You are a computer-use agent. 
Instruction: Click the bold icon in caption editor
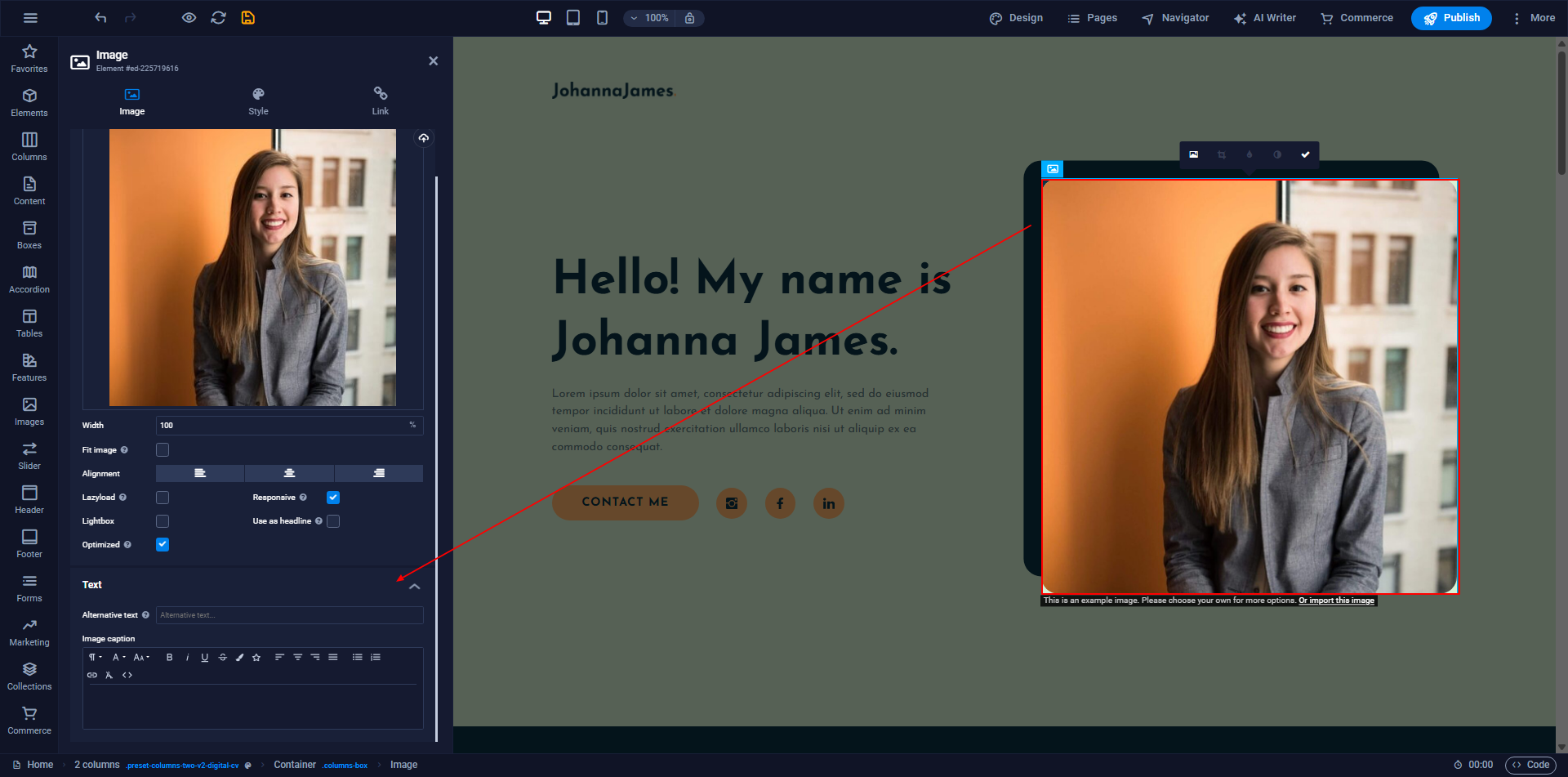169,657
